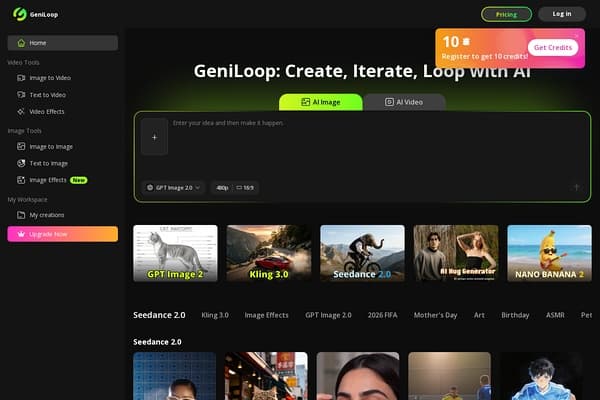Select Seedance 2.0 category tab
600x400 pixels.
click(159, 315)
